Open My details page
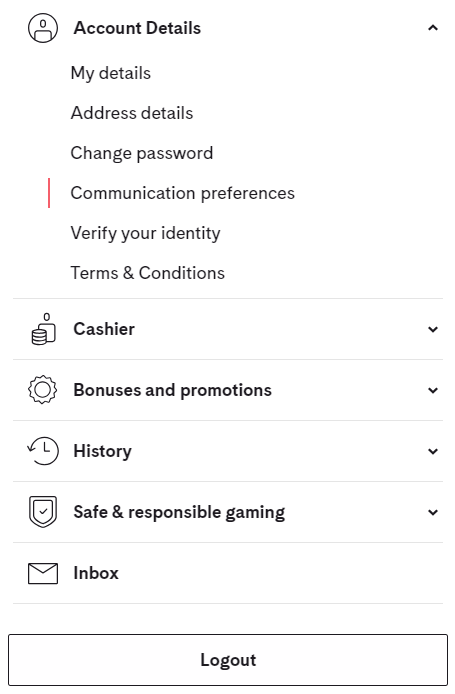This screenshot has width=455, height=694. (x=111, y=73)
